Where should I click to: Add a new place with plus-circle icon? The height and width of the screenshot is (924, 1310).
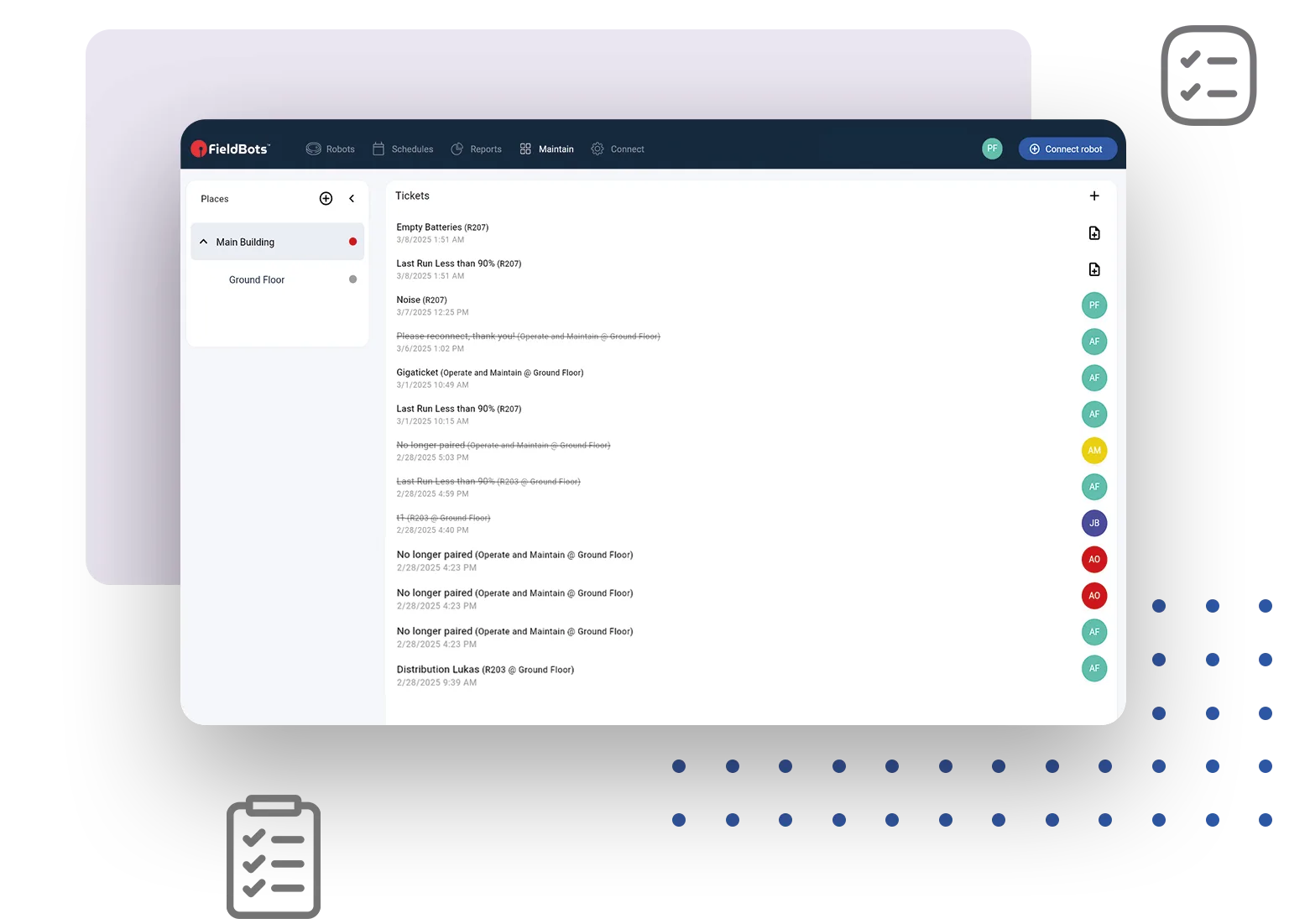coord(326,199)
